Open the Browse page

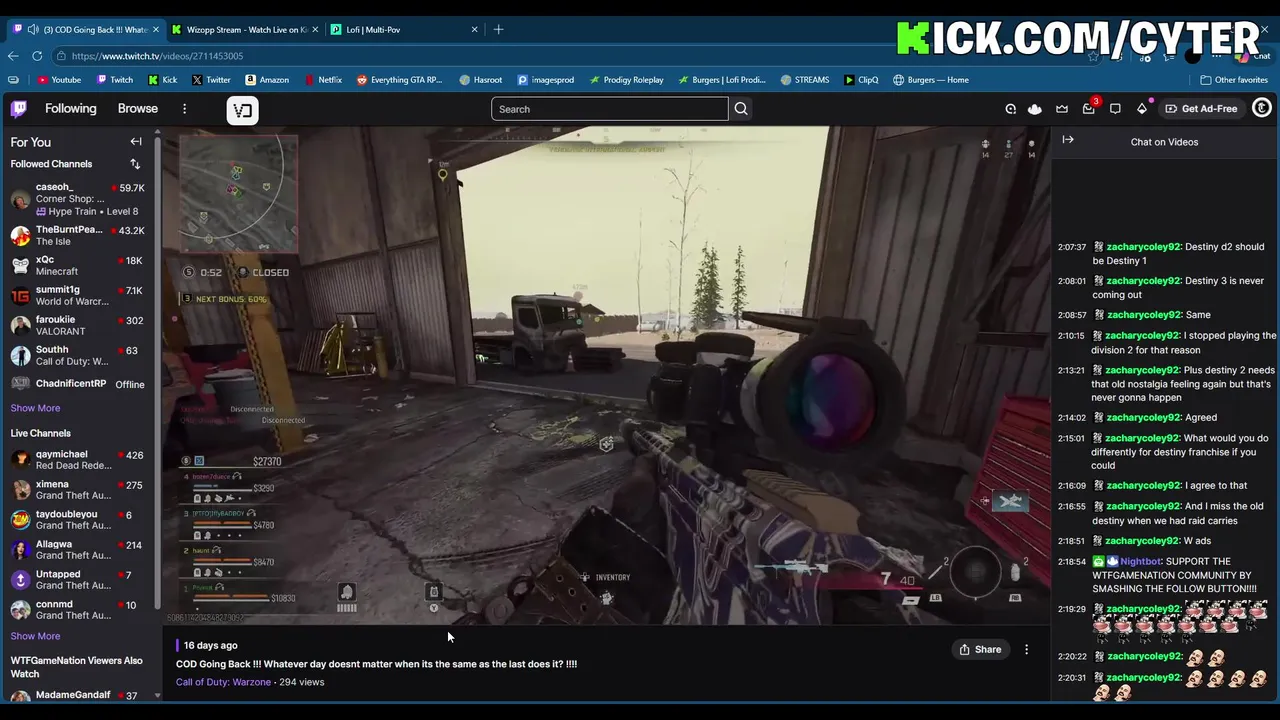(x=138, y=108)
